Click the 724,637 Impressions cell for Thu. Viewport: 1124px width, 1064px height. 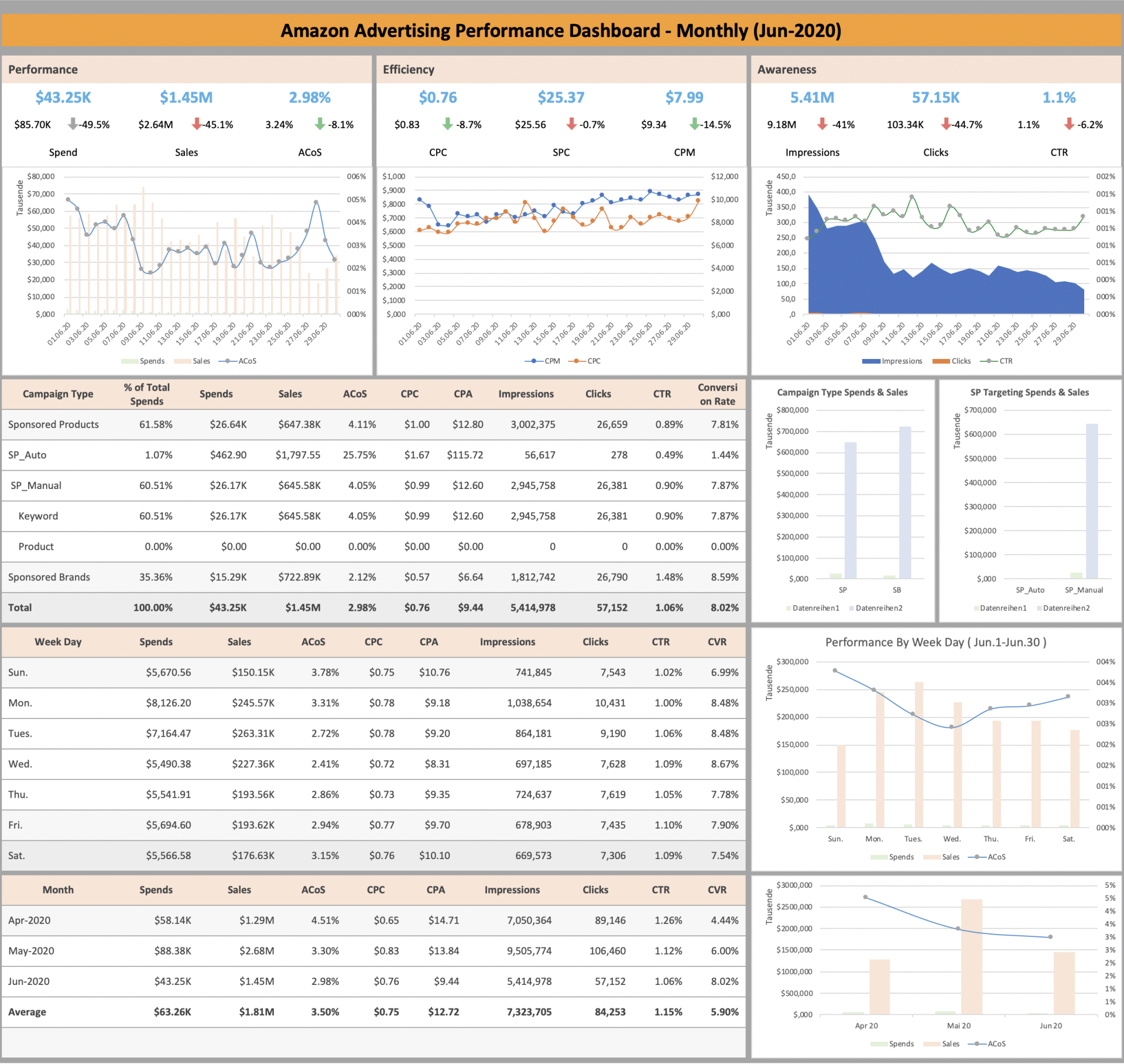coord(533,794)
